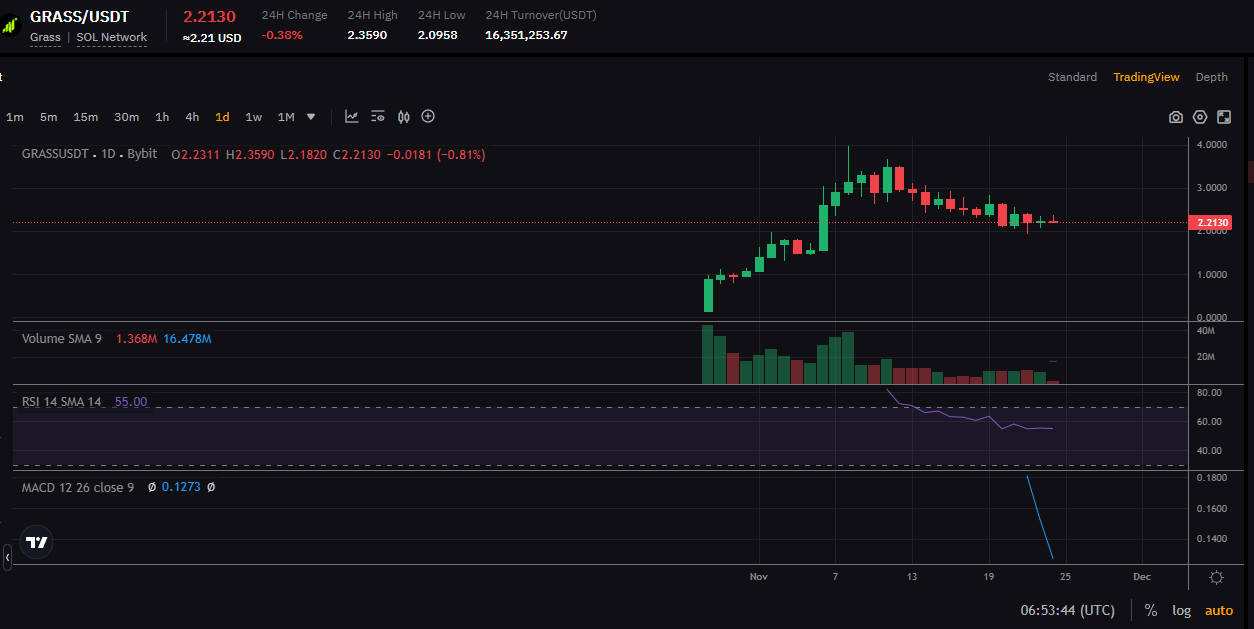Click the volume value 1.368M
The width and height of the screenshot is (1254, 629).
pyautogui.click(x=136, y=339)
